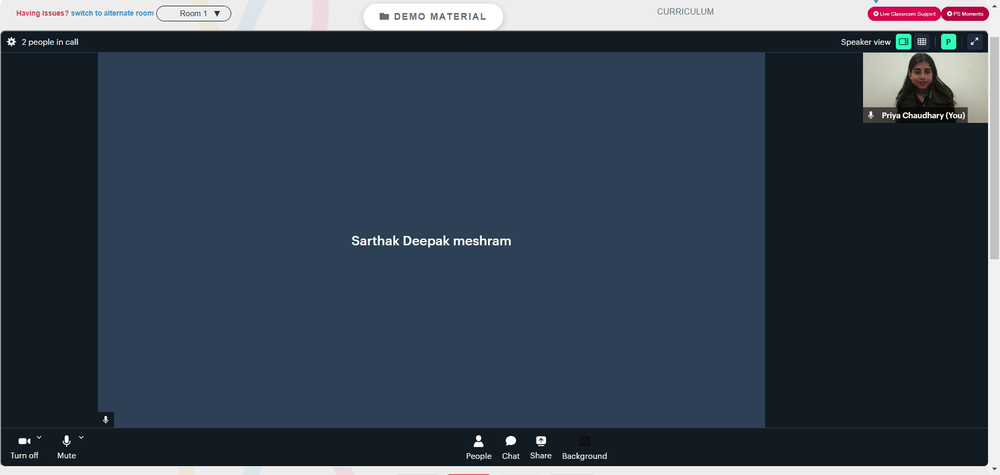
Task: Click Speaker view label
Action: [x=865, y=42]
